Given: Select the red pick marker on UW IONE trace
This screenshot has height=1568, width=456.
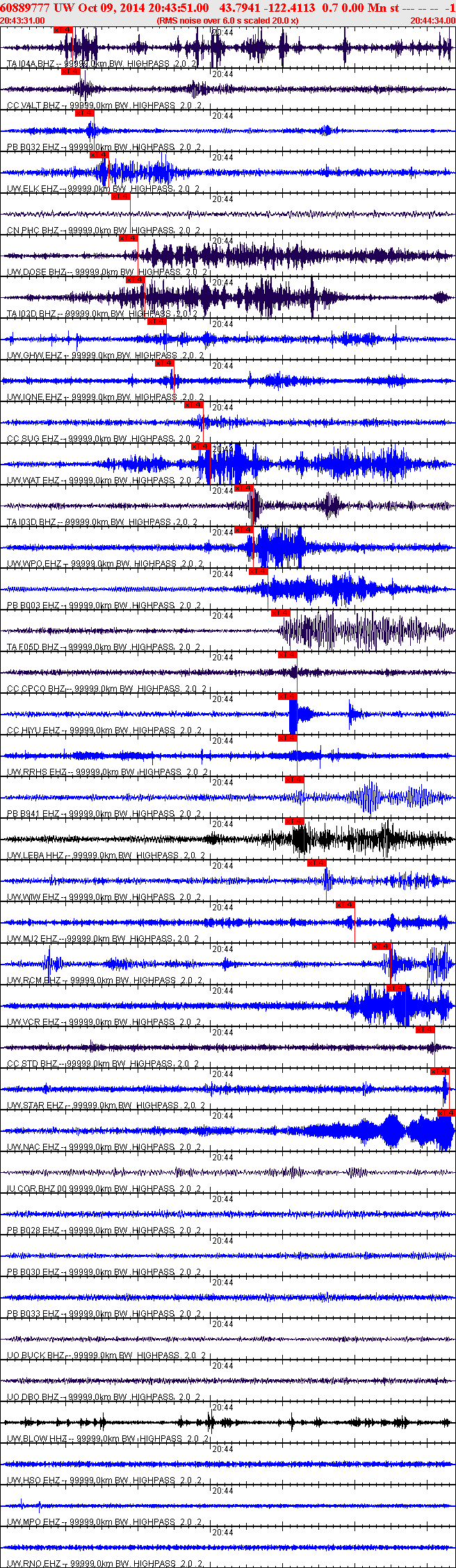Looking at the screenshot, I should point(165,363).
